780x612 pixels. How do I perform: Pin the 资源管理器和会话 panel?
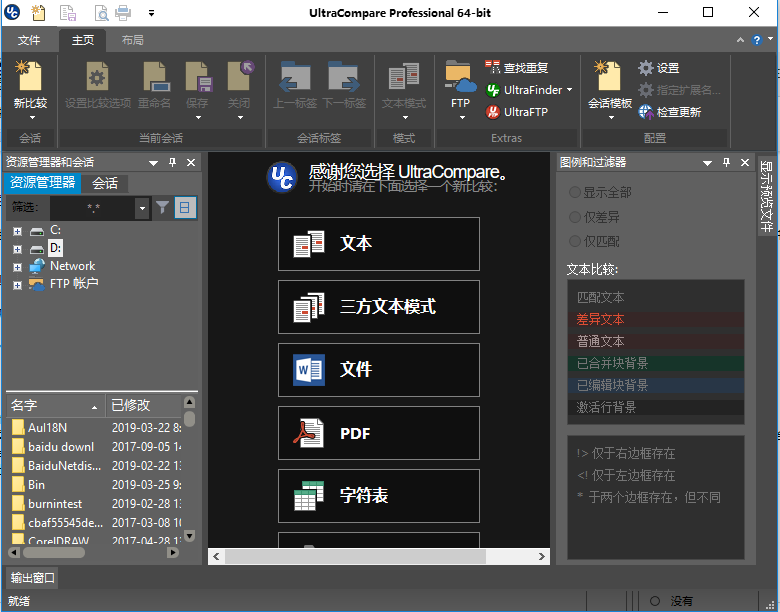[173, 162]
